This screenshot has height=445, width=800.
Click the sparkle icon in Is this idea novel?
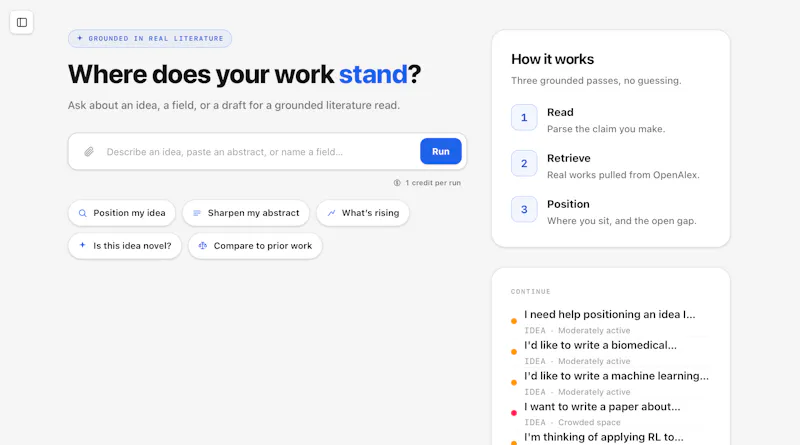pyautogui.click(x=82, y=245)
